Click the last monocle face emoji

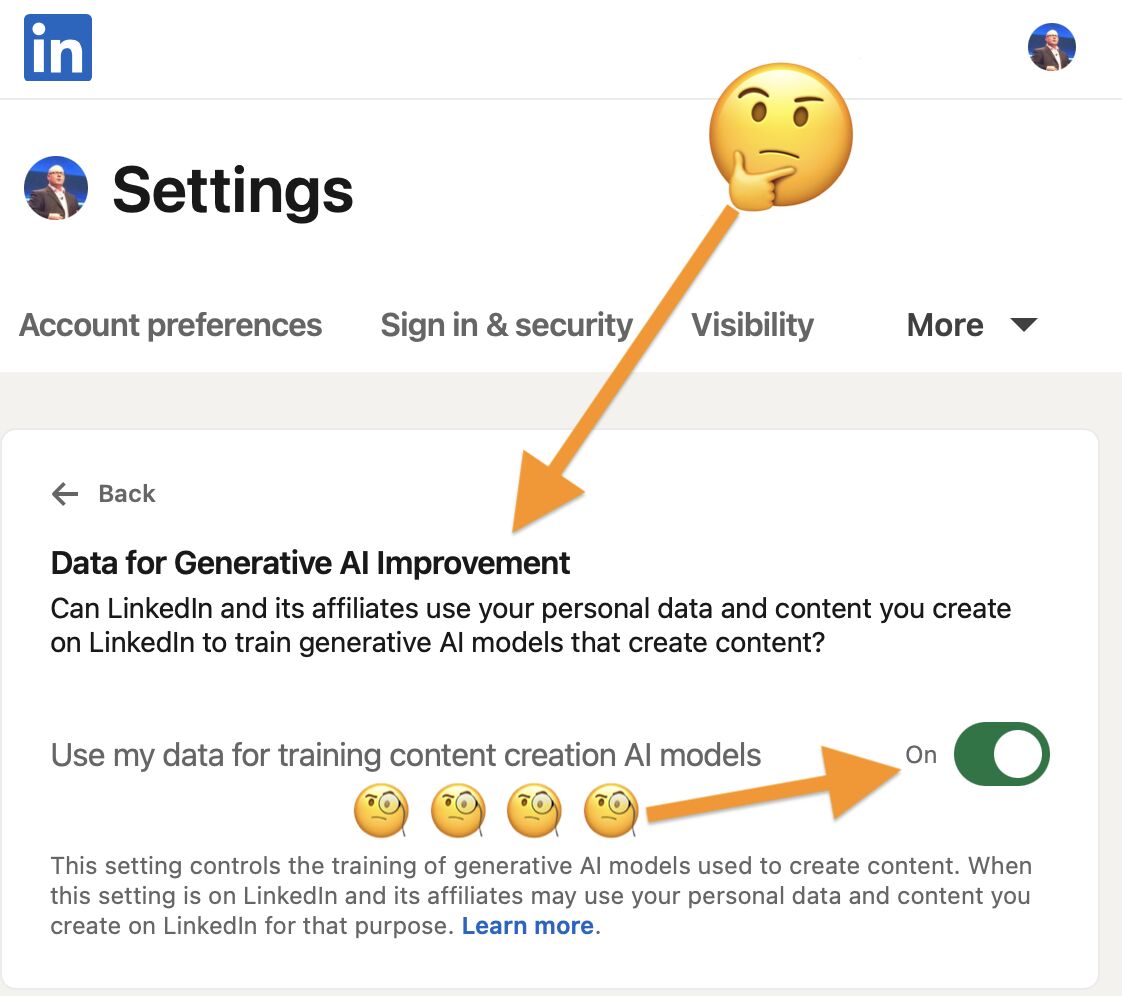[611, 809]
